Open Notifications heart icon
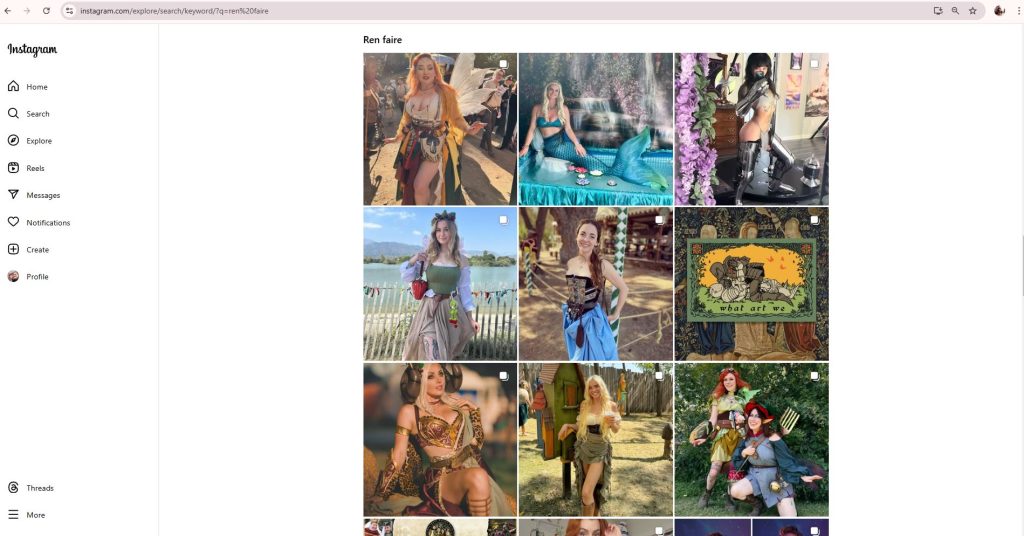 [14, 222]
